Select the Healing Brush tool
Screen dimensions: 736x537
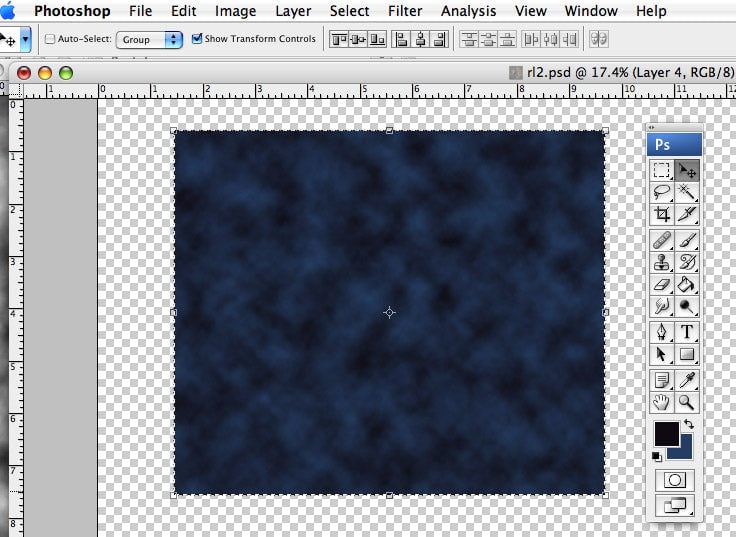click(662, 240)
